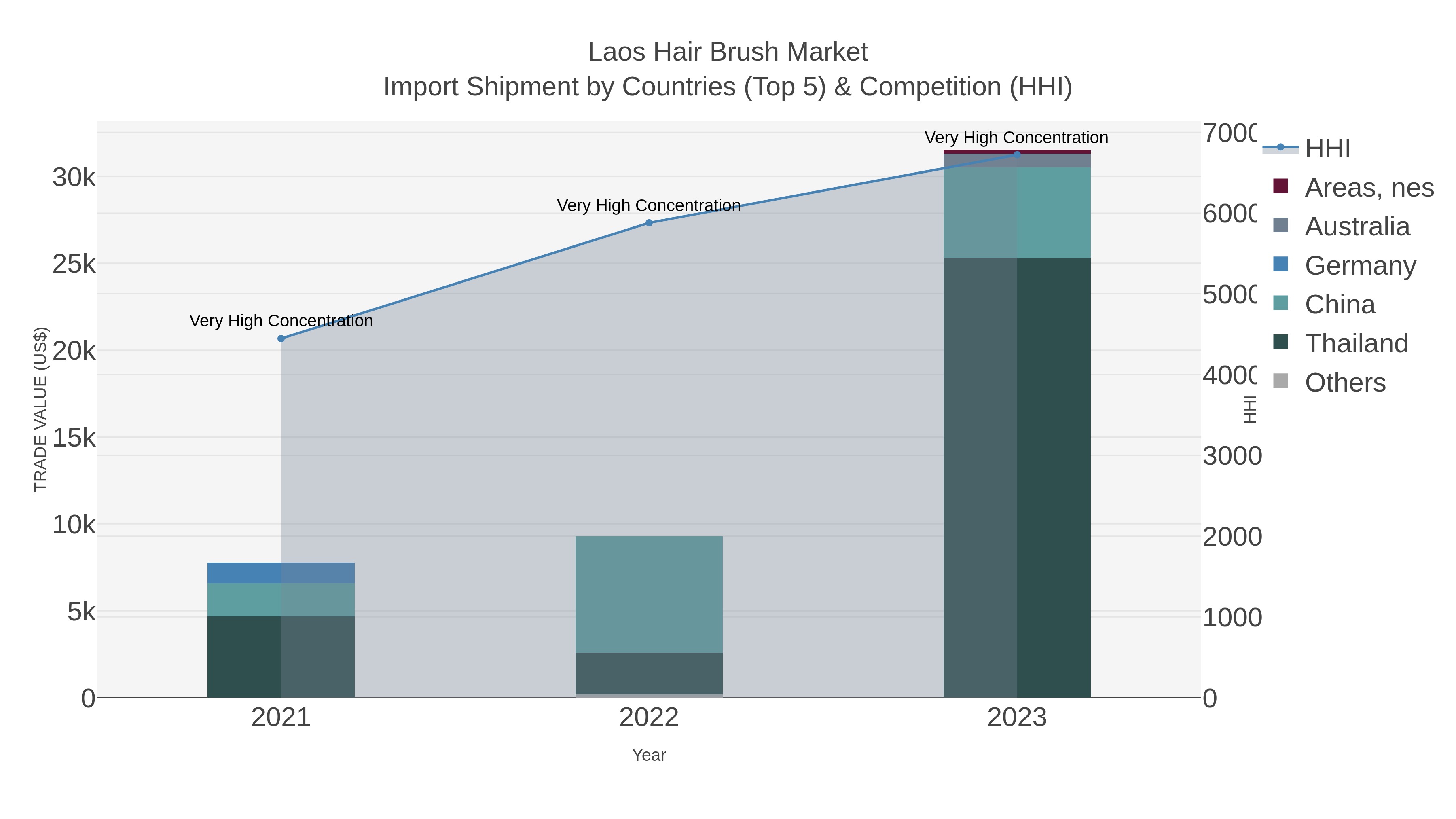
Task: Click the 2000 HHI axis tick
Action: 1232,536
